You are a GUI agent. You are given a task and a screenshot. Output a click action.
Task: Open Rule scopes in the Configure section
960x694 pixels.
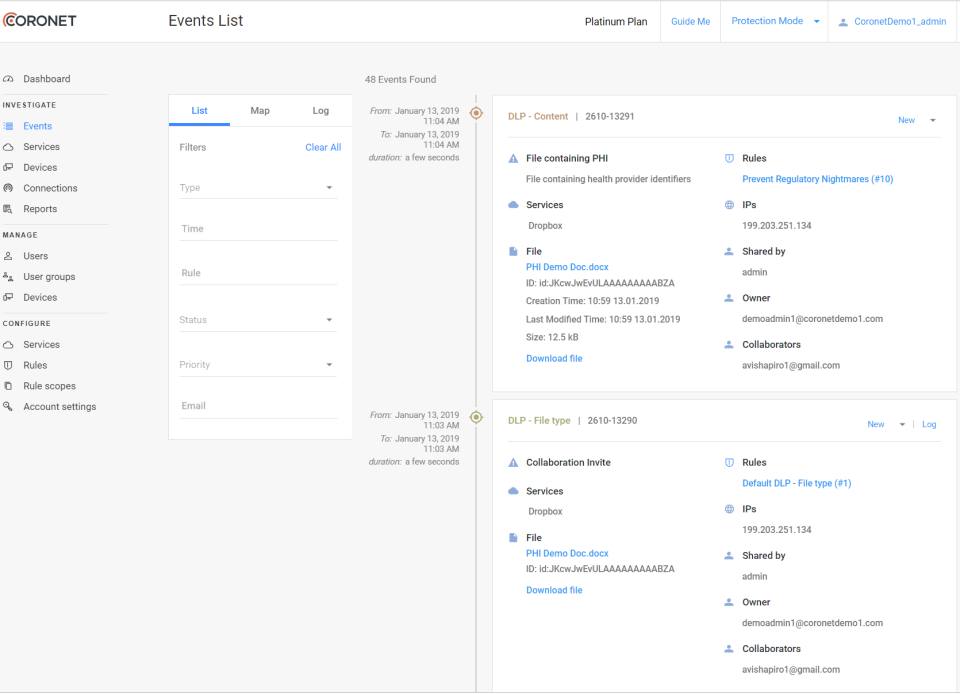(50, 386)
